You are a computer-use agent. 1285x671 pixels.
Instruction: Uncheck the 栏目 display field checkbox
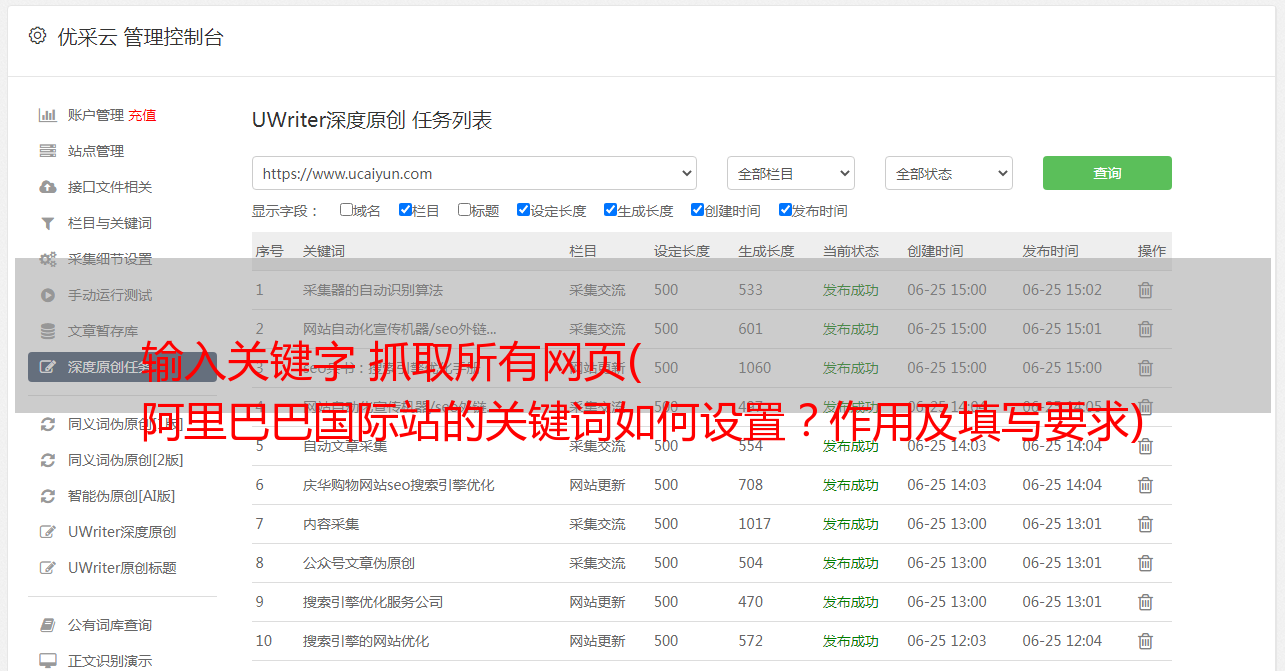405,210
